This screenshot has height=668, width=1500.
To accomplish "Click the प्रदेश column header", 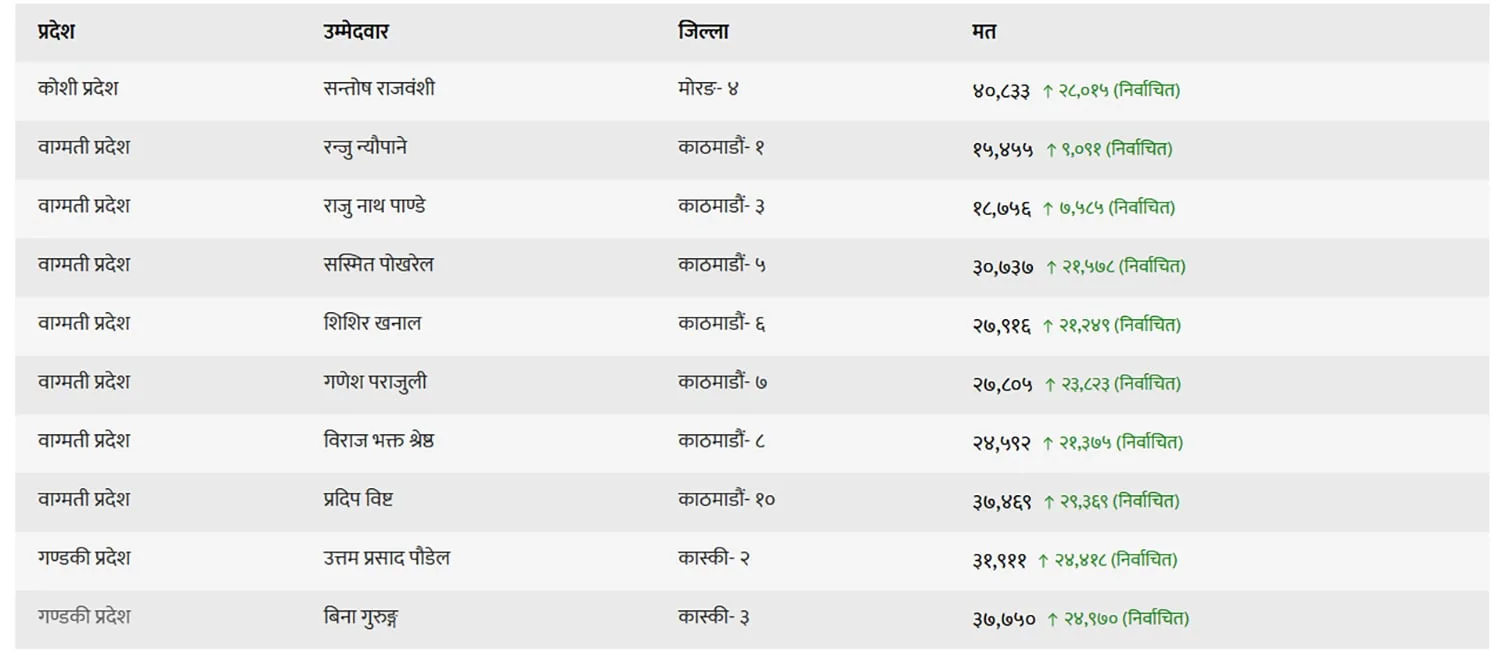I will click(56, 32).
